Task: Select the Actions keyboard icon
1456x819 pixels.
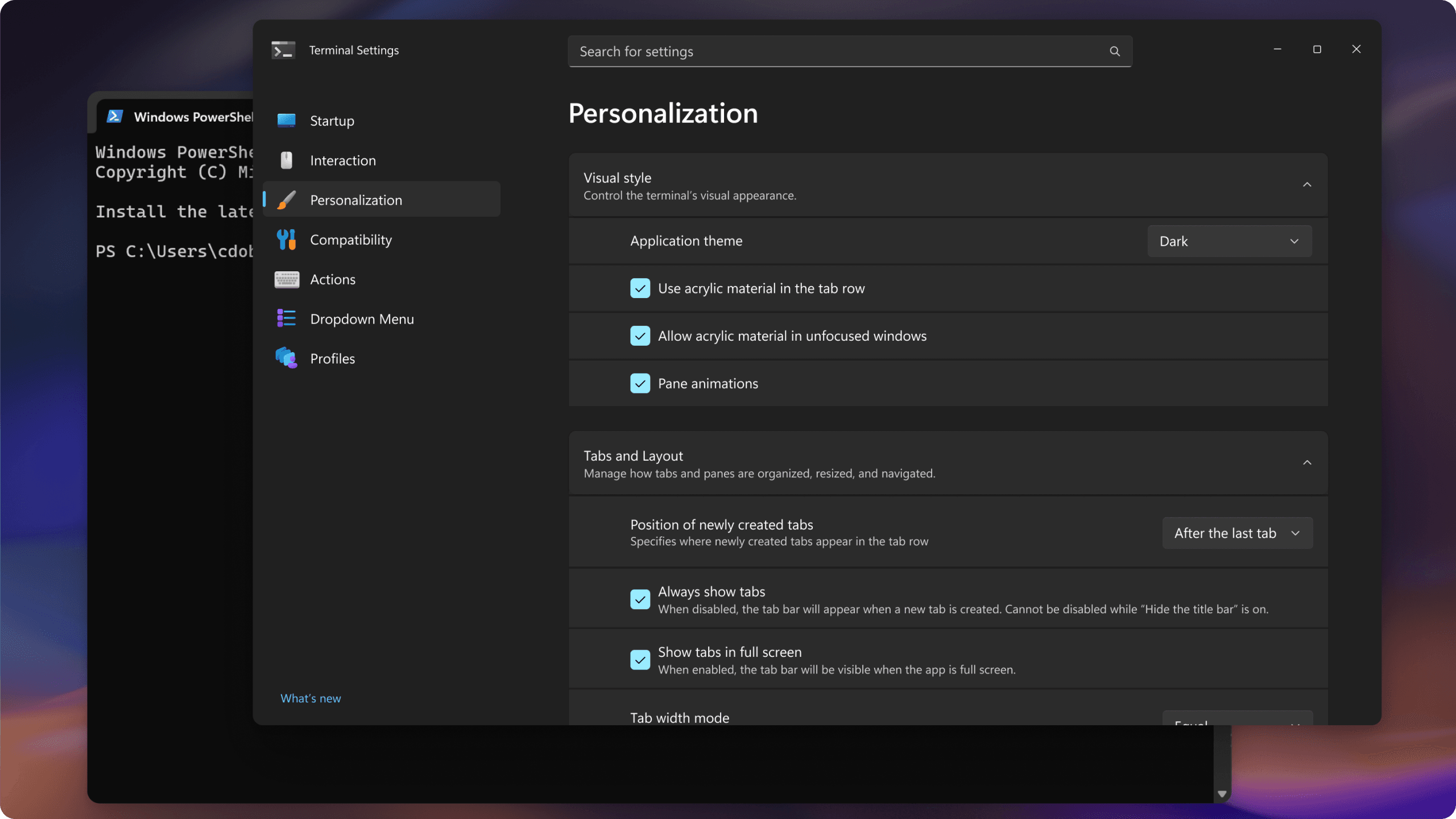Action: [286, 279]
